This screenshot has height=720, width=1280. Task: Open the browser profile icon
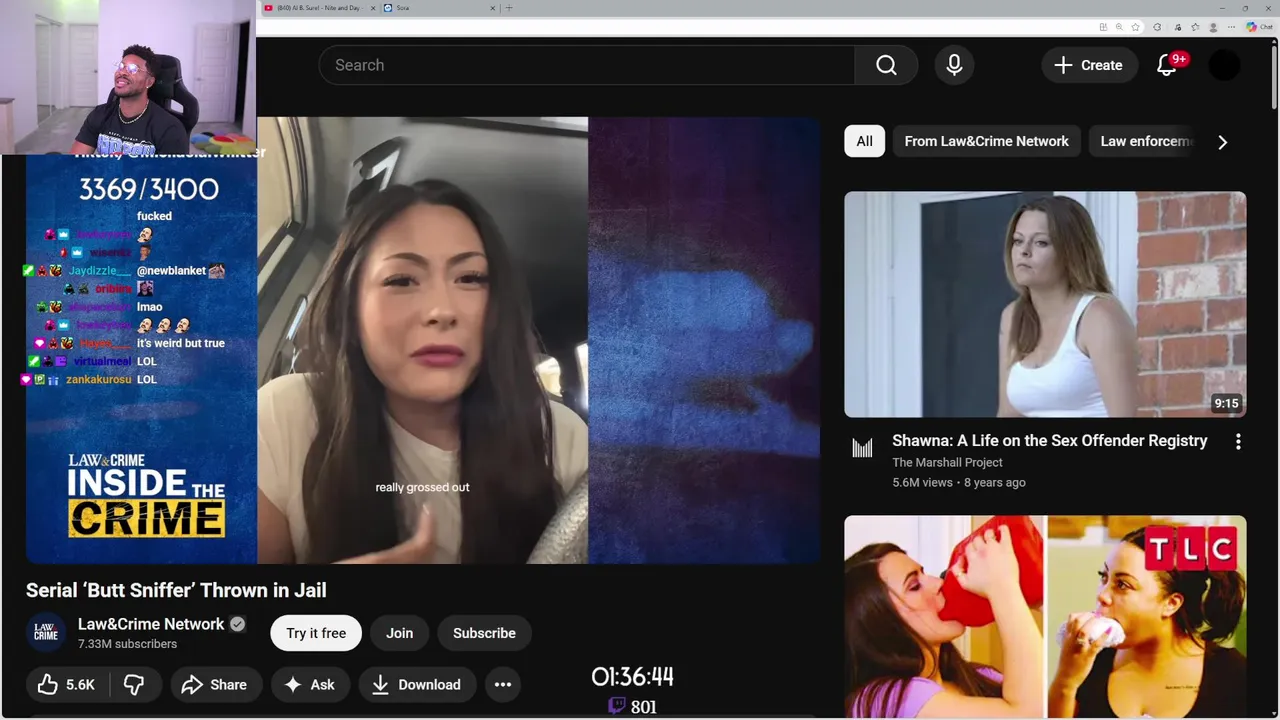point(1213,27)
